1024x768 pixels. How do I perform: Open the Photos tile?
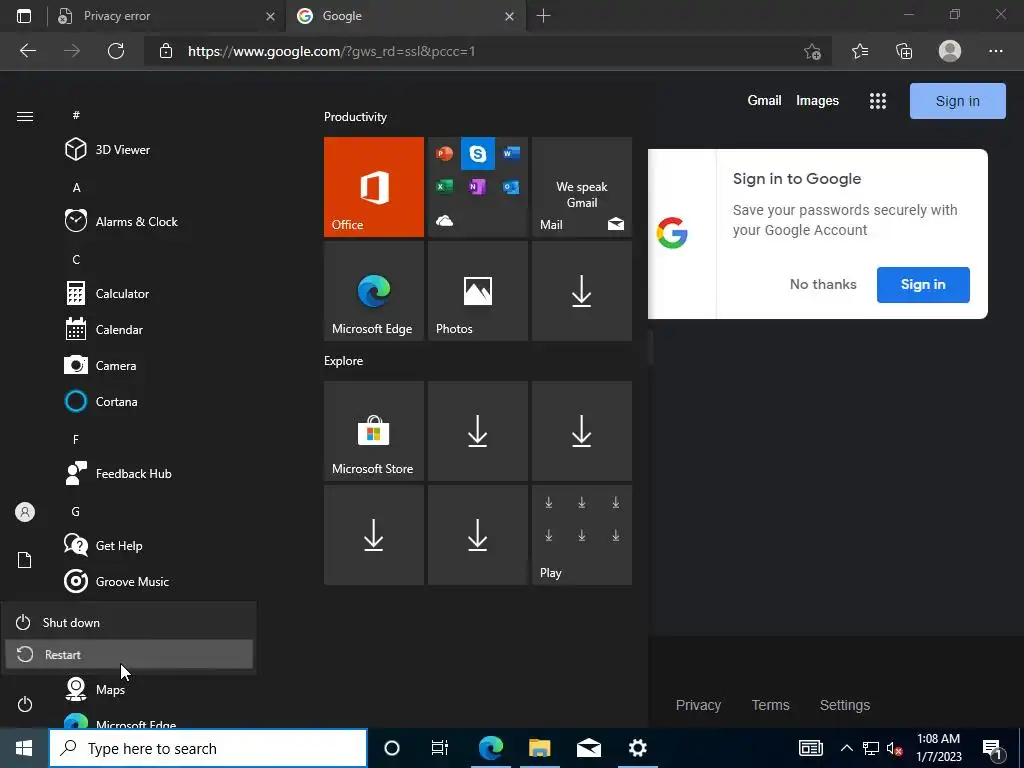[477, 291]
